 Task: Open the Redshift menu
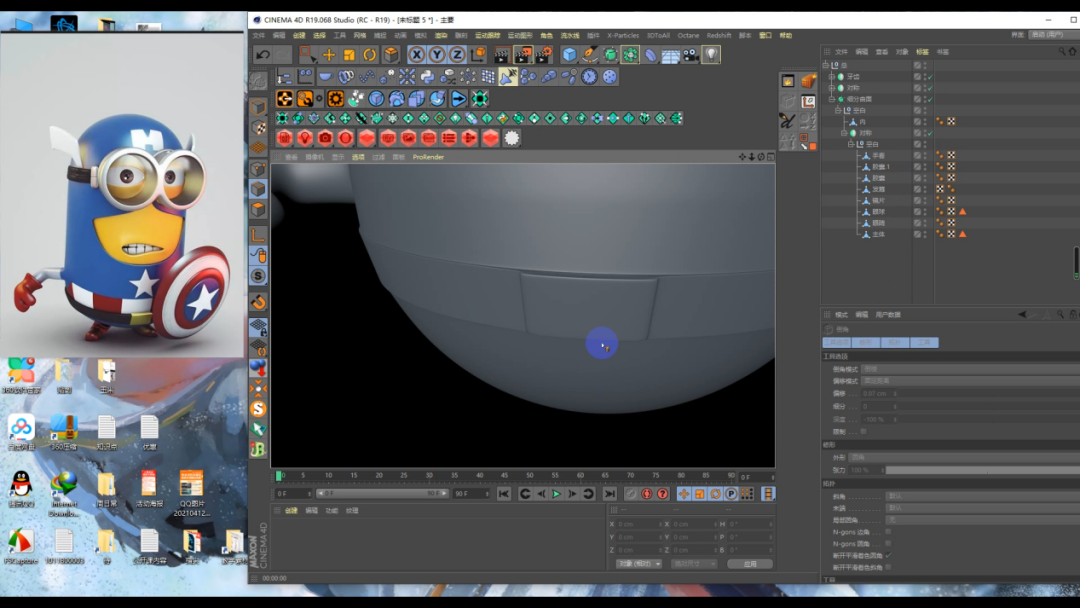click(718, 35)
